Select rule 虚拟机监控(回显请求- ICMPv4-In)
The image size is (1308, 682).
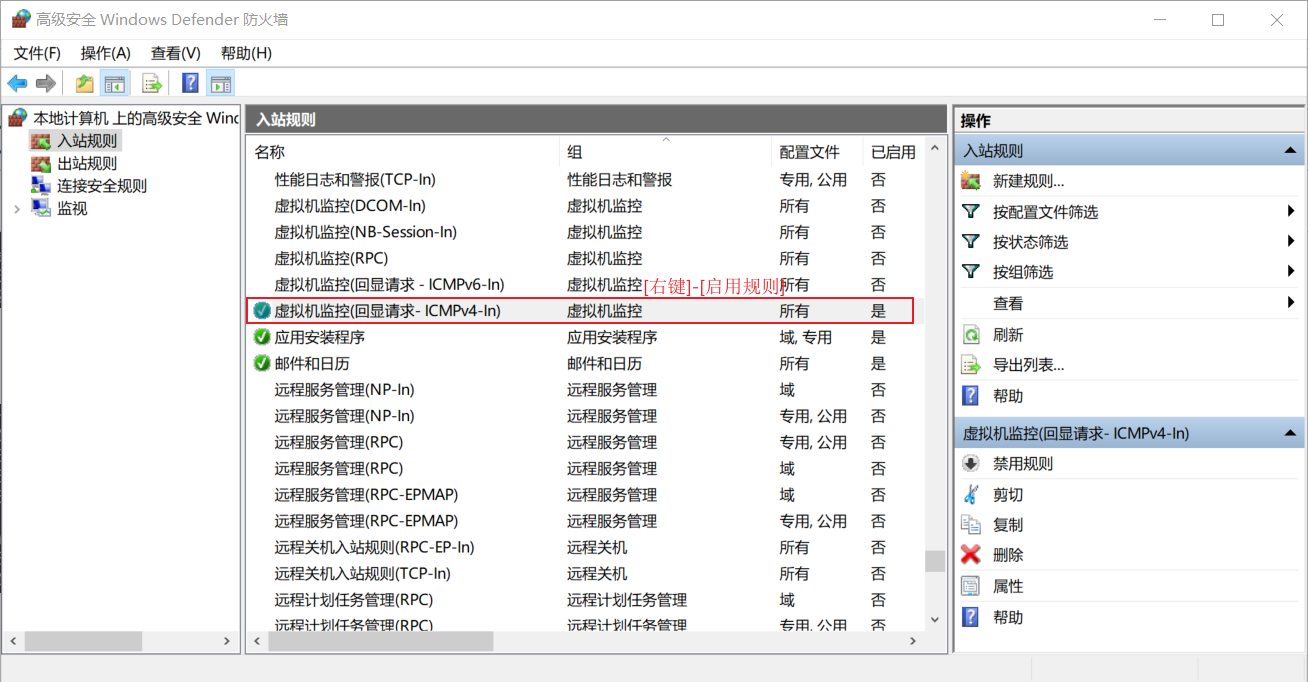(580, 311)
